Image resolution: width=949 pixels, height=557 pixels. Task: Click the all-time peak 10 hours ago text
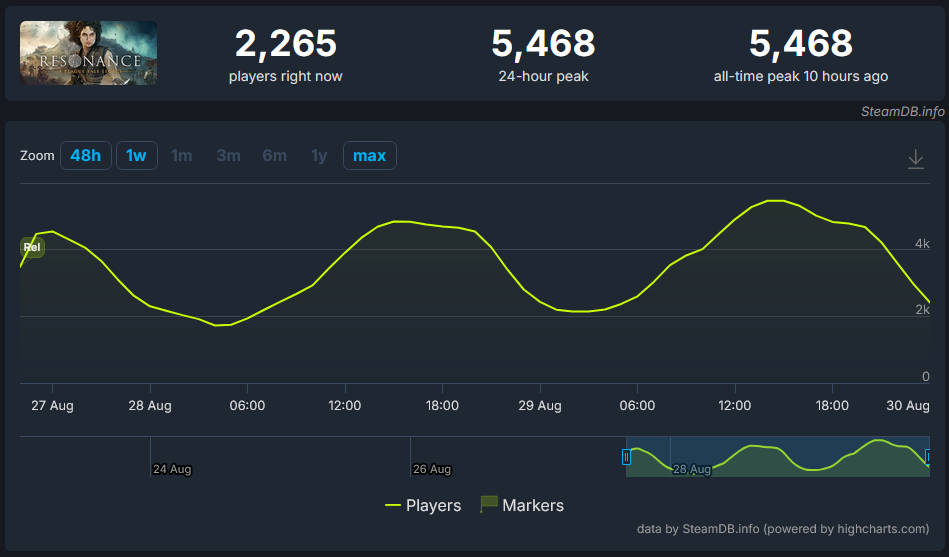click(x=801, y=76)
